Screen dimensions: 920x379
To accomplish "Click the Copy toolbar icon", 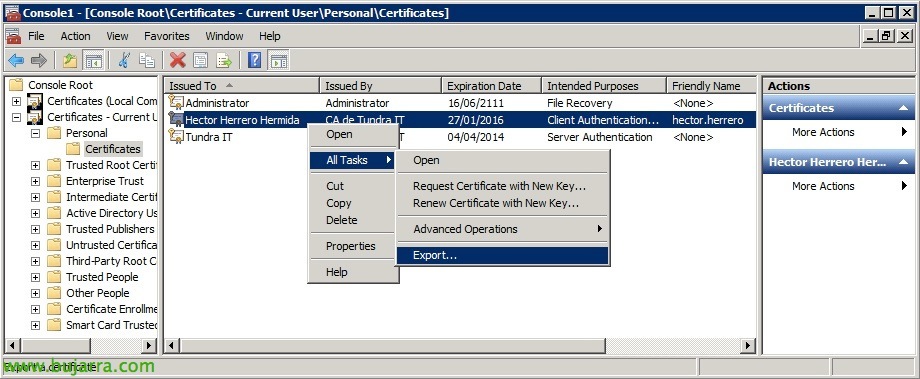I will click(x=147, y=60).
